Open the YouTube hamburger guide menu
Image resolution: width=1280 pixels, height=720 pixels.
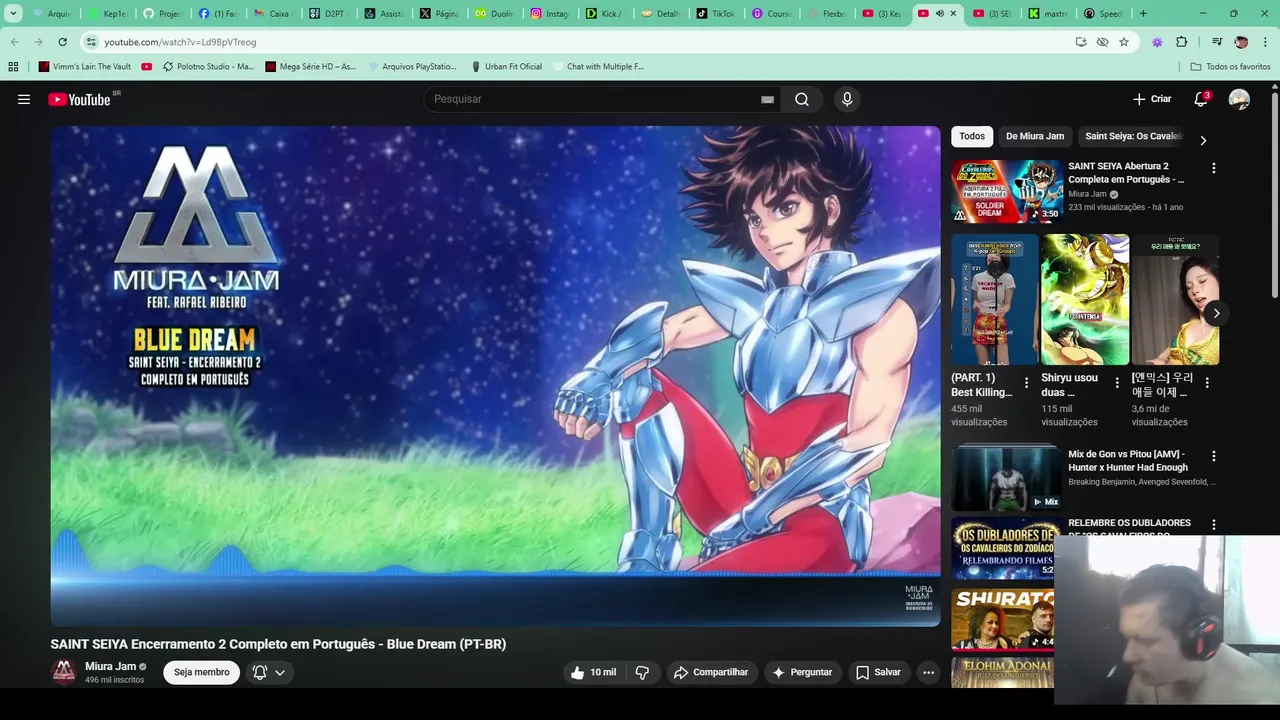point(24,99)
